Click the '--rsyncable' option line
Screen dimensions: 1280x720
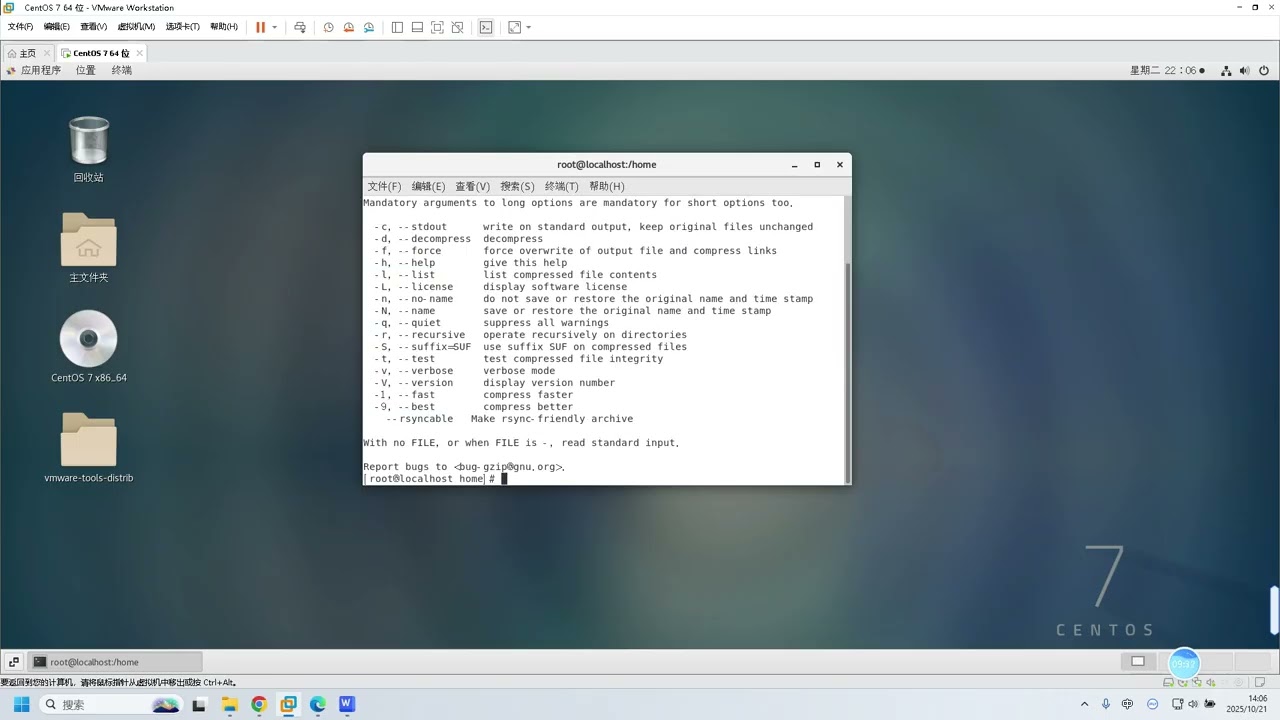click(x=509, y=419)
